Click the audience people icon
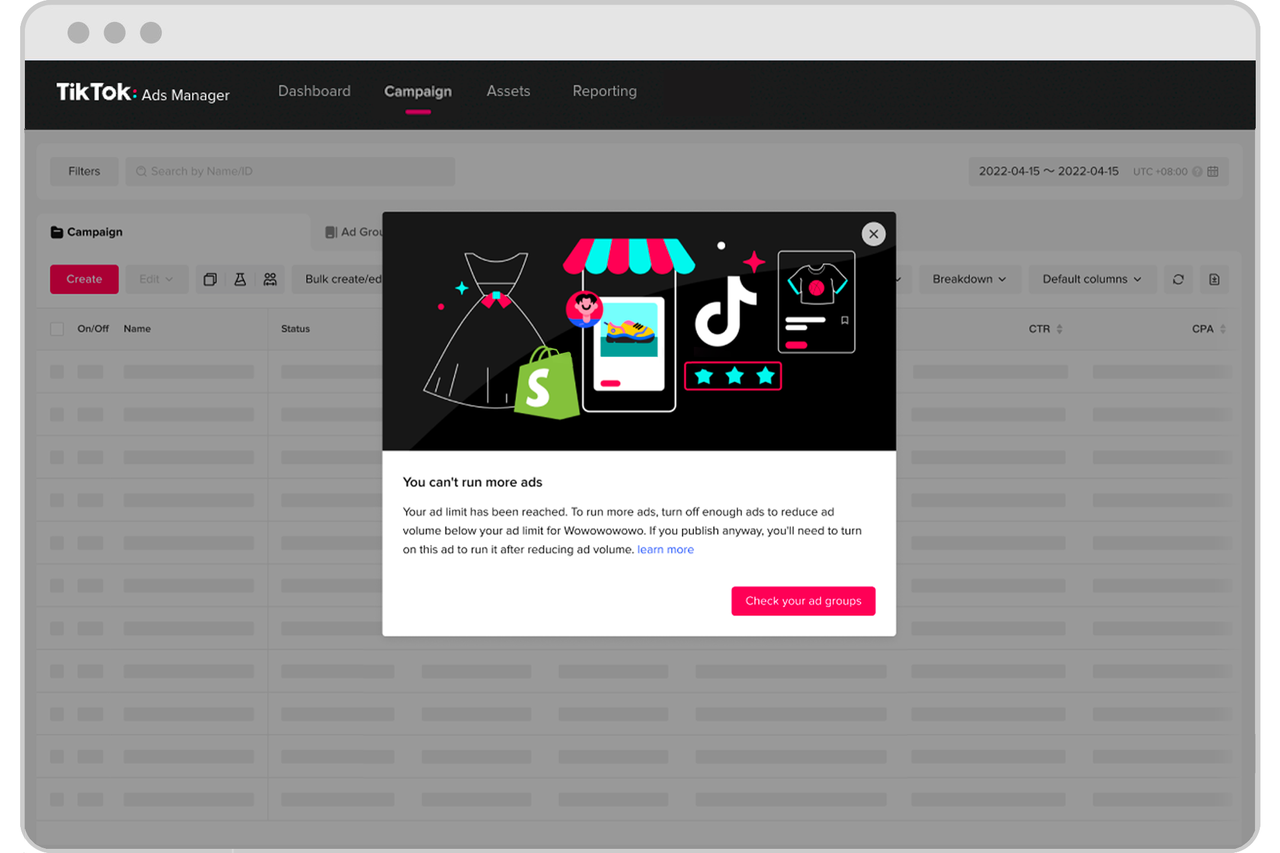The height and width of the screenshot is (853, 1280). pyautogui.click(x=270, y=279)
